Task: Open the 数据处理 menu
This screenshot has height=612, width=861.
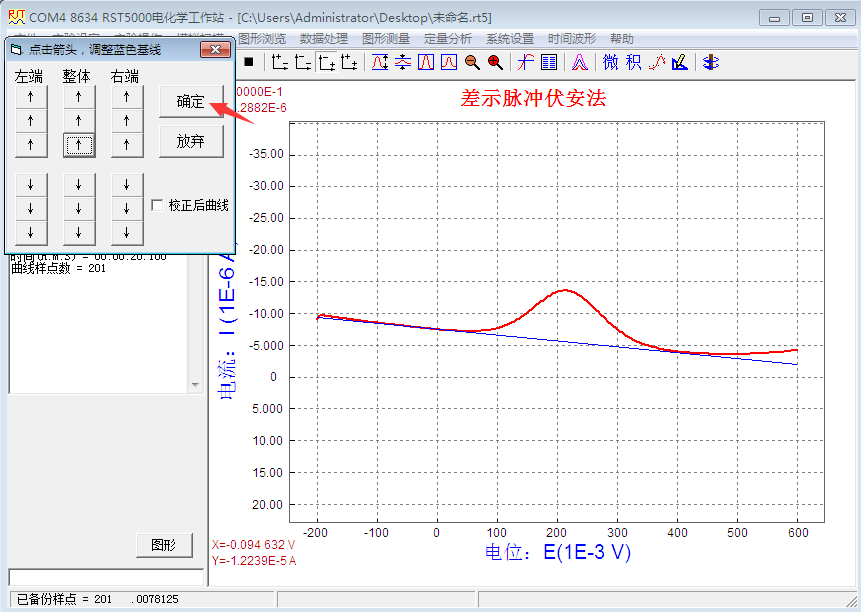Action: 324,39
